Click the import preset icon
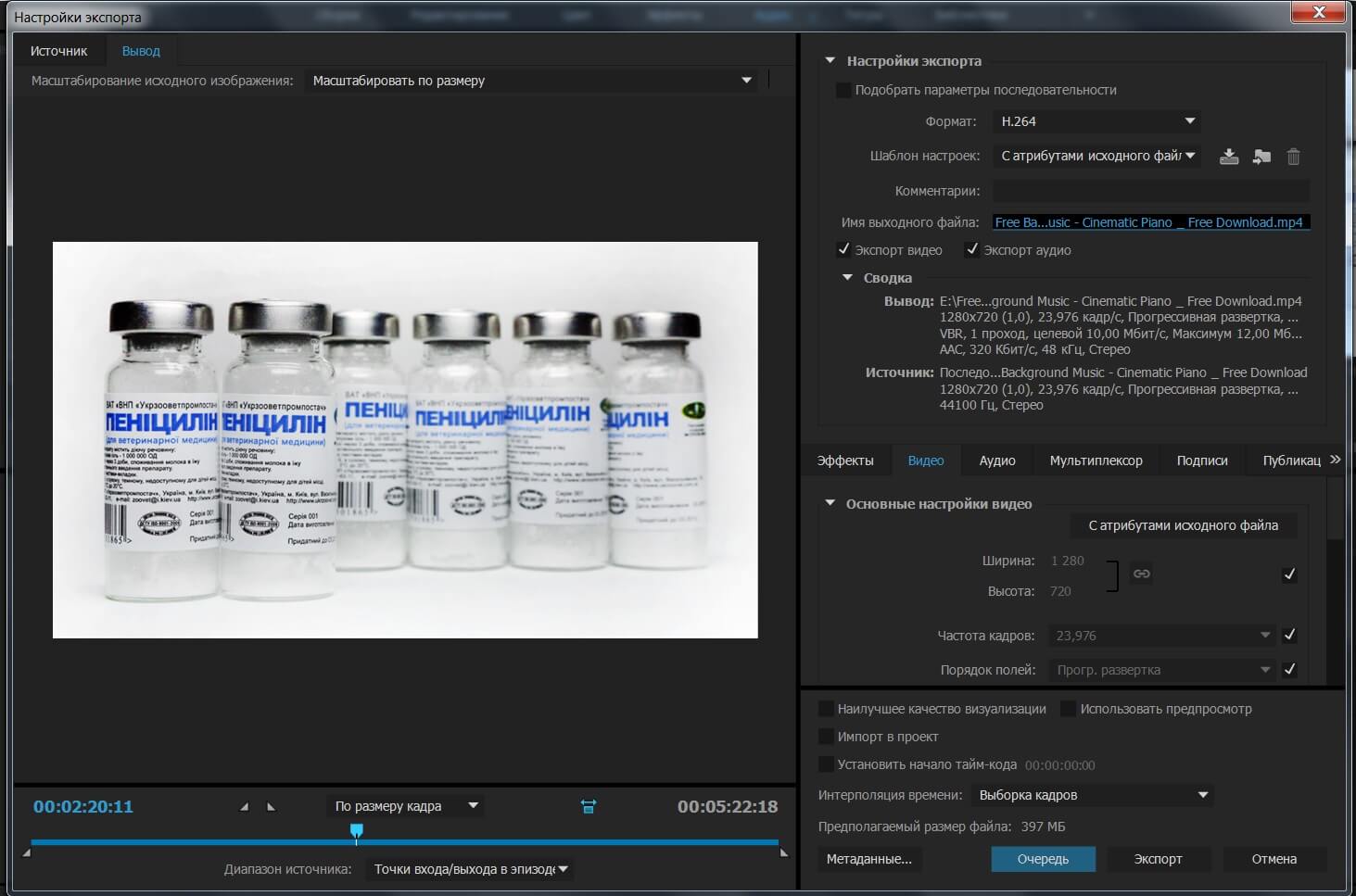 (x=1261, y=157)
